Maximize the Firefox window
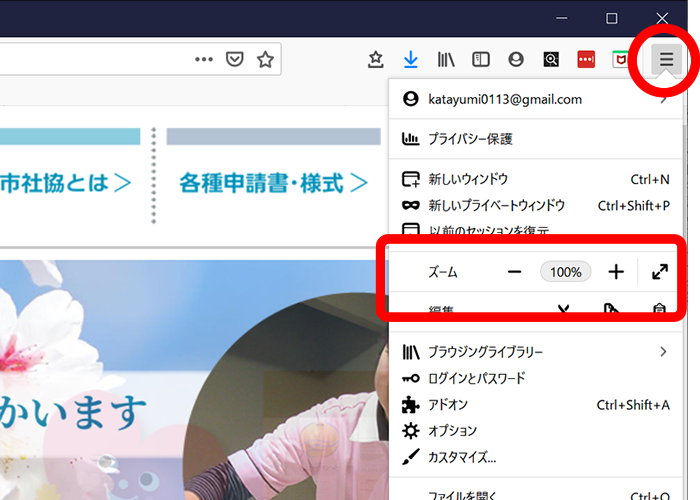The width and height of the screenshot is (700, 500). (612, 18)
